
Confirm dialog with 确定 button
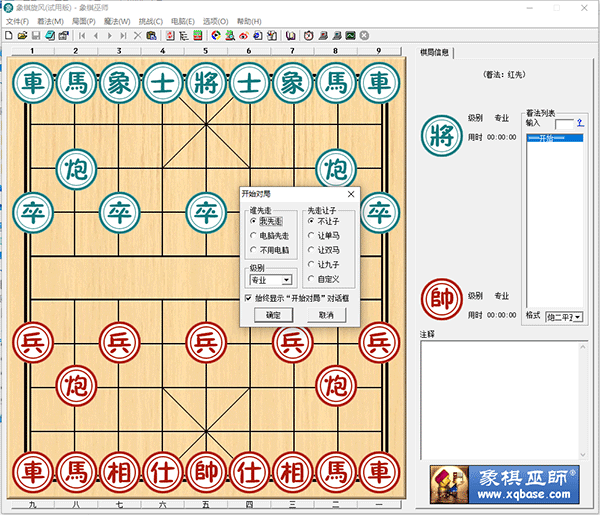pos(274,315)
